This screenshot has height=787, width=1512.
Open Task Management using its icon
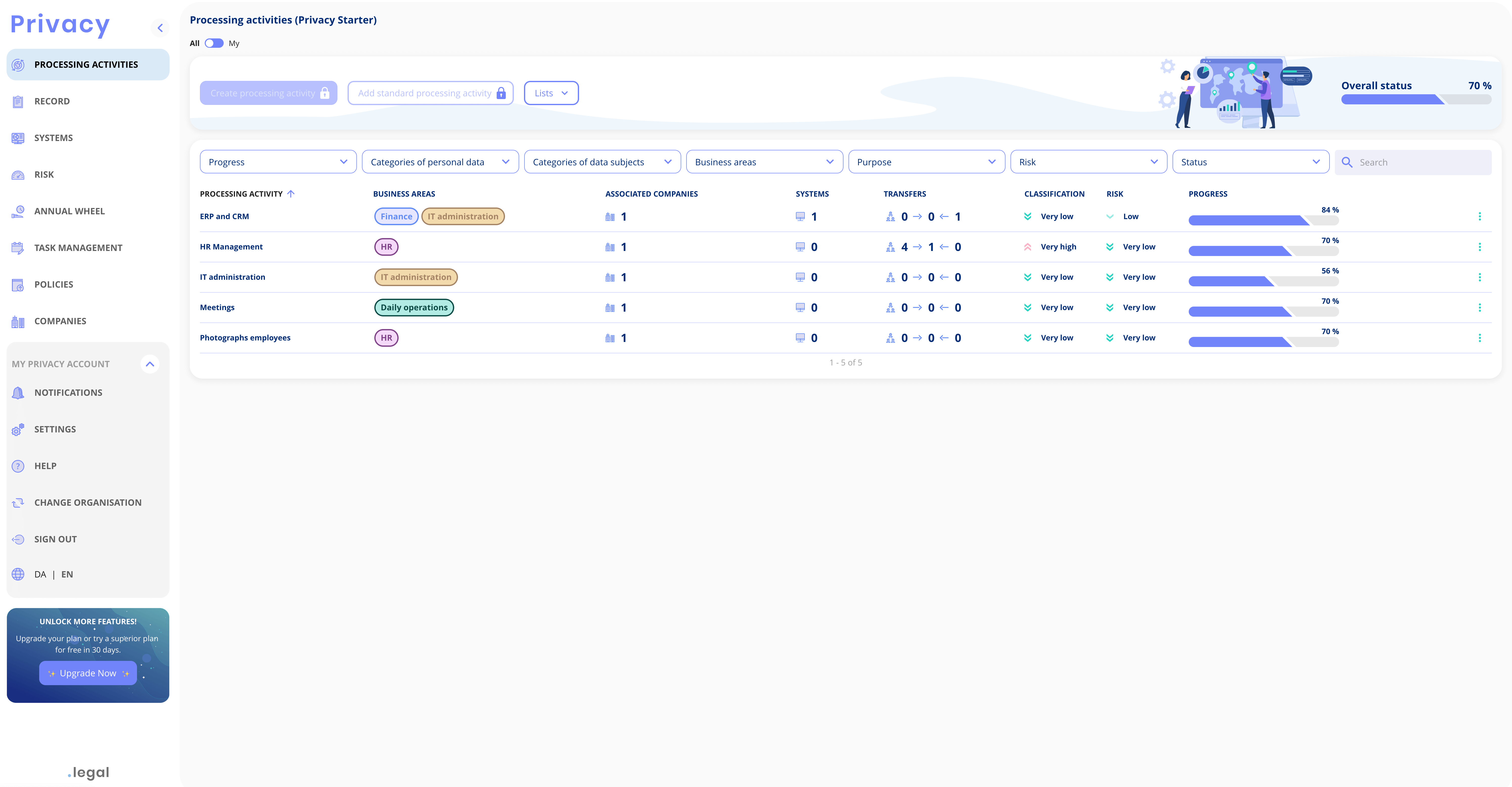(18, 248)
